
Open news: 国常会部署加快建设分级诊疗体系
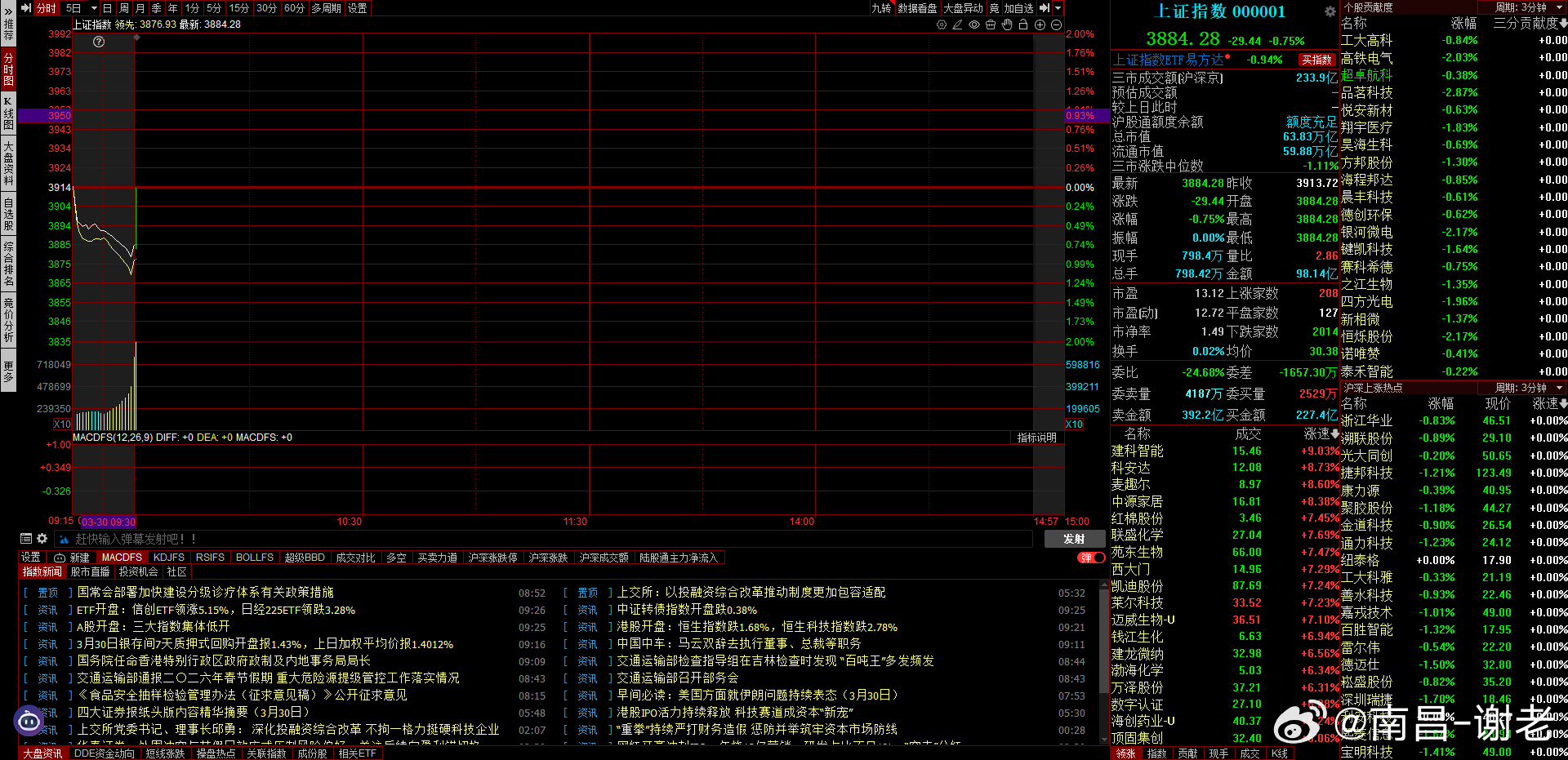(205, 593)
